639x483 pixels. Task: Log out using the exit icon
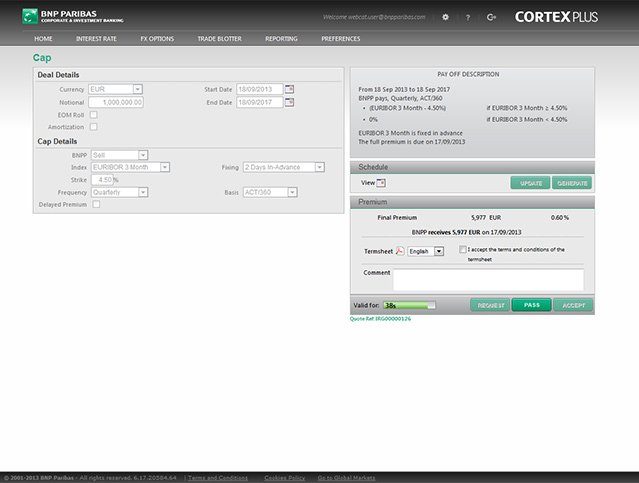coord(491,17)
